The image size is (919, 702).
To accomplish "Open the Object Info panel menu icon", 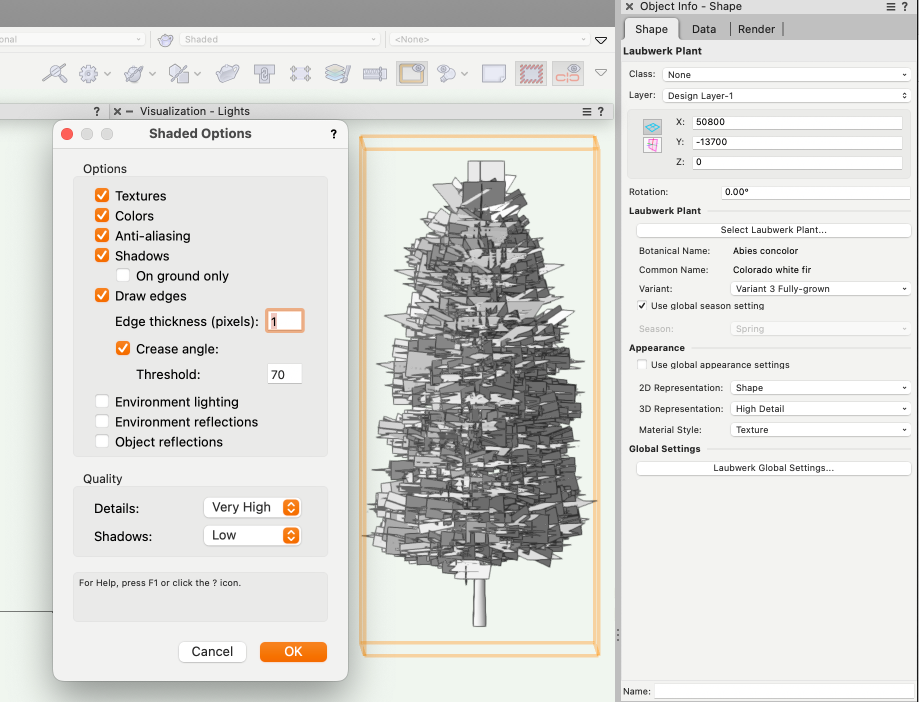I will [890, 7].
